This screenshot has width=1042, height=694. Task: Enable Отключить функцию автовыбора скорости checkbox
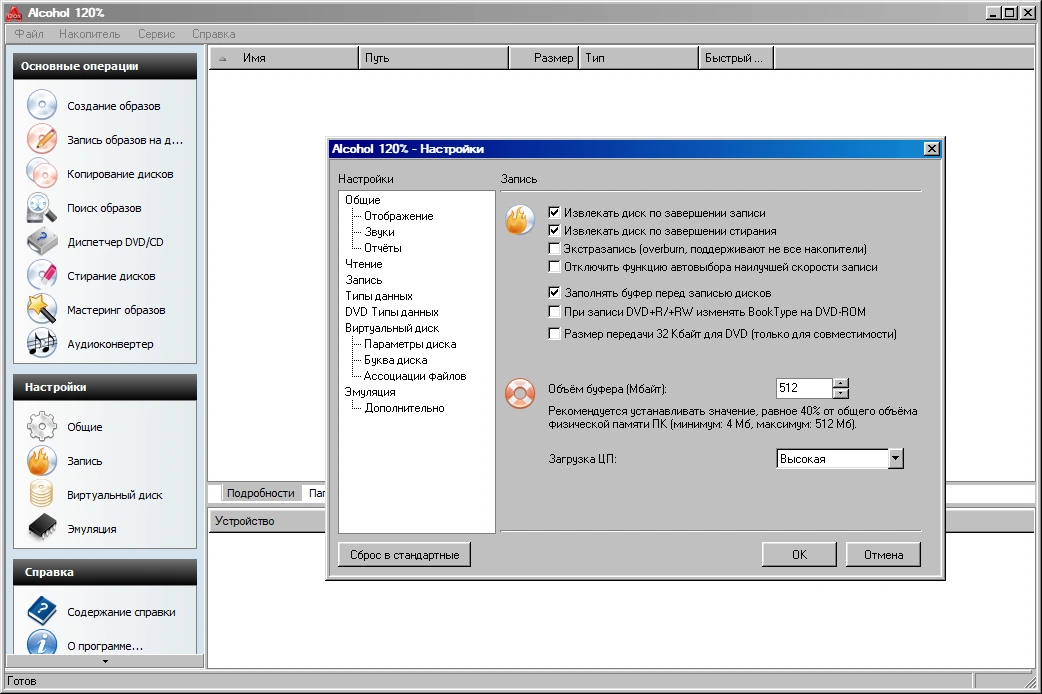pyautogui.click(x=554, y=267)
